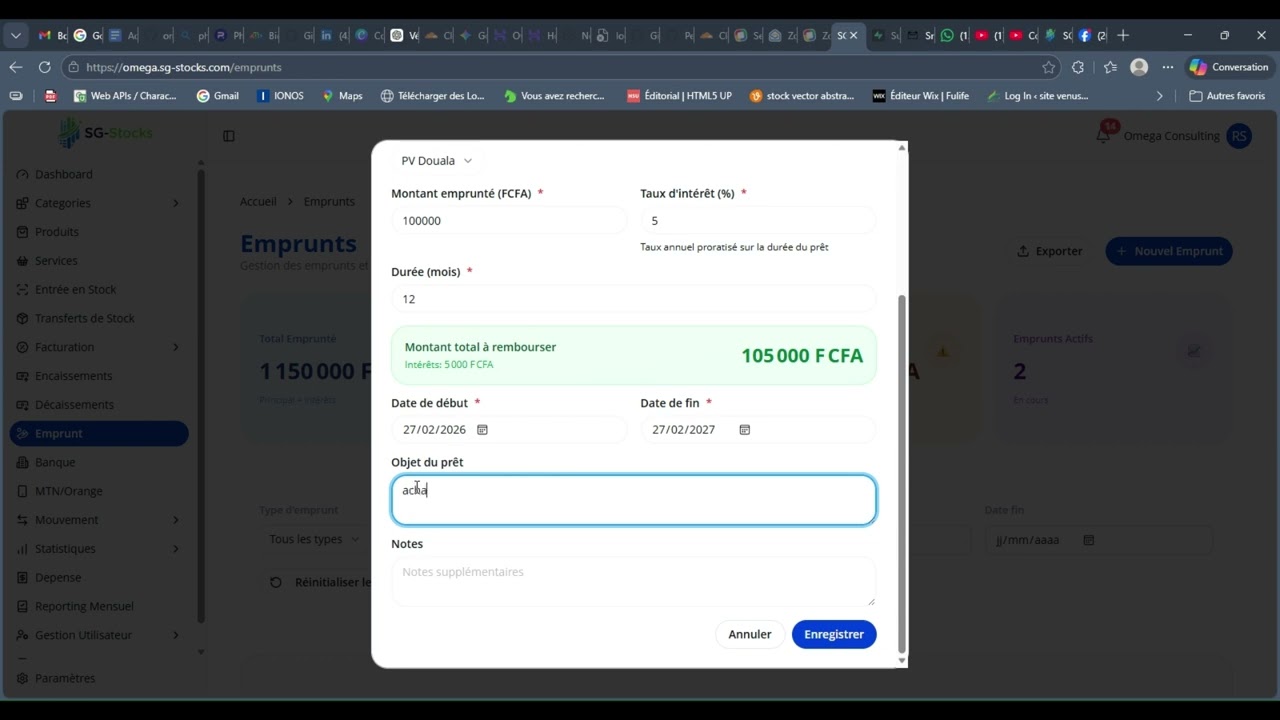Open Produits in the sidebar
1280x720 pixels.
coord(57,232)
